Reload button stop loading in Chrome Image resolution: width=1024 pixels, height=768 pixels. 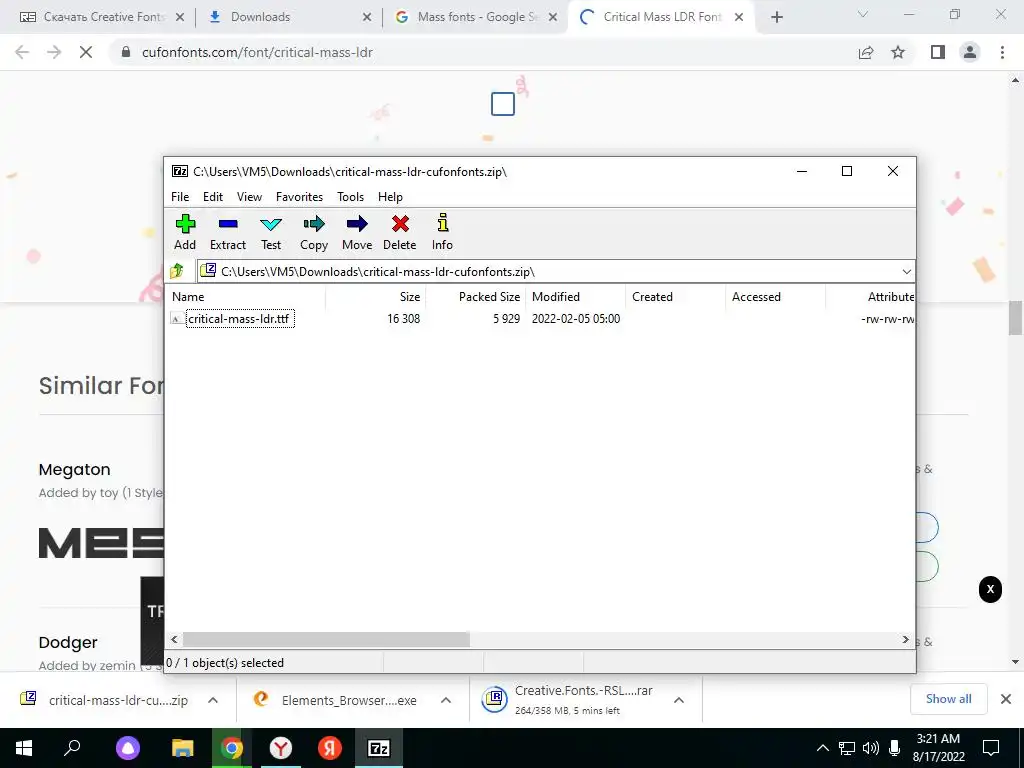click(86, 52)
